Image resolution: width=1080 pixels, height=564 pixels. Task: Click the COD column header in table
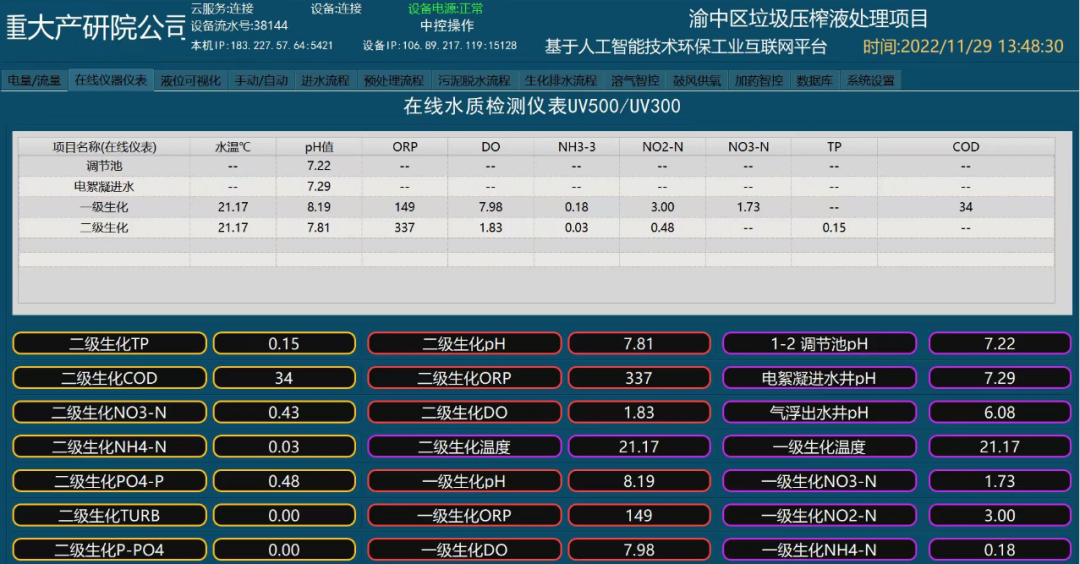tap(965, 147)
